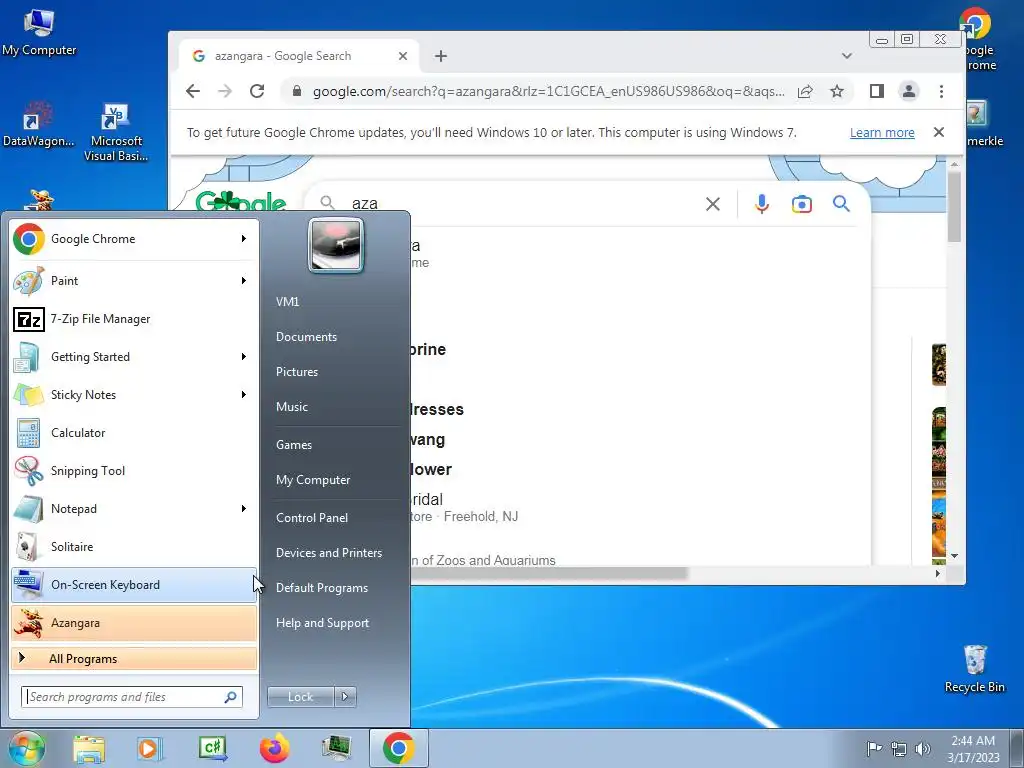Close the azangara Google Search tab
1024x768 pixels.
pyautogui.click(x=403, y=56)
